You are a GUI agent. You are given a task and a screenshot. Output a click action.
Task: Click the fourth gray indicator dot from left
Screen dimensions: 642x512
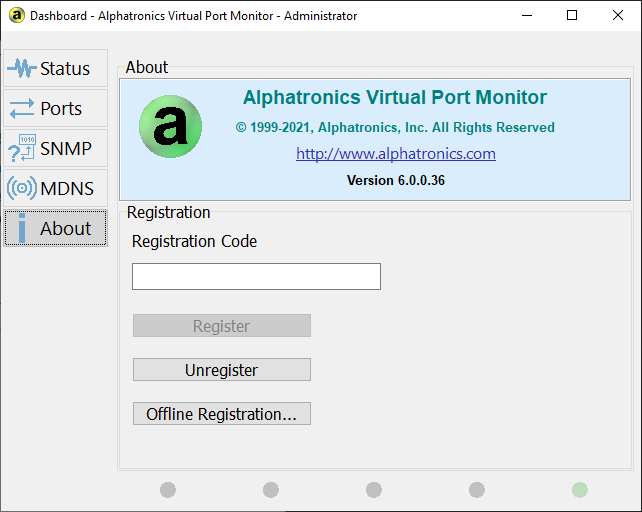coord(477,490)
